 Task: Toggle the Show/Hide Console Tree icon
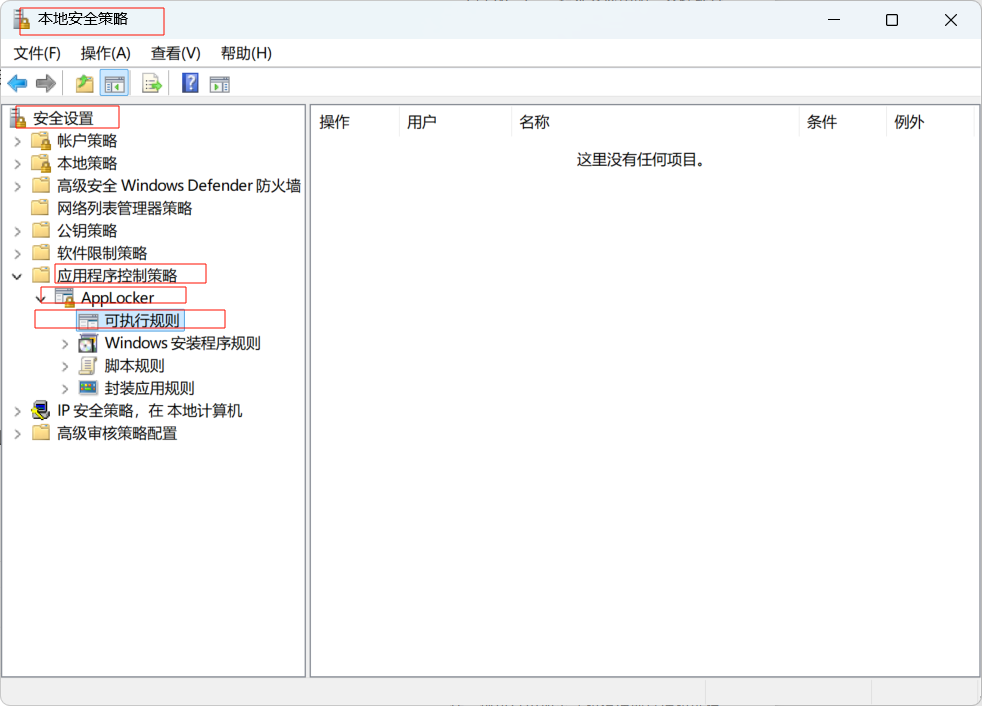[x=115, y=83]
